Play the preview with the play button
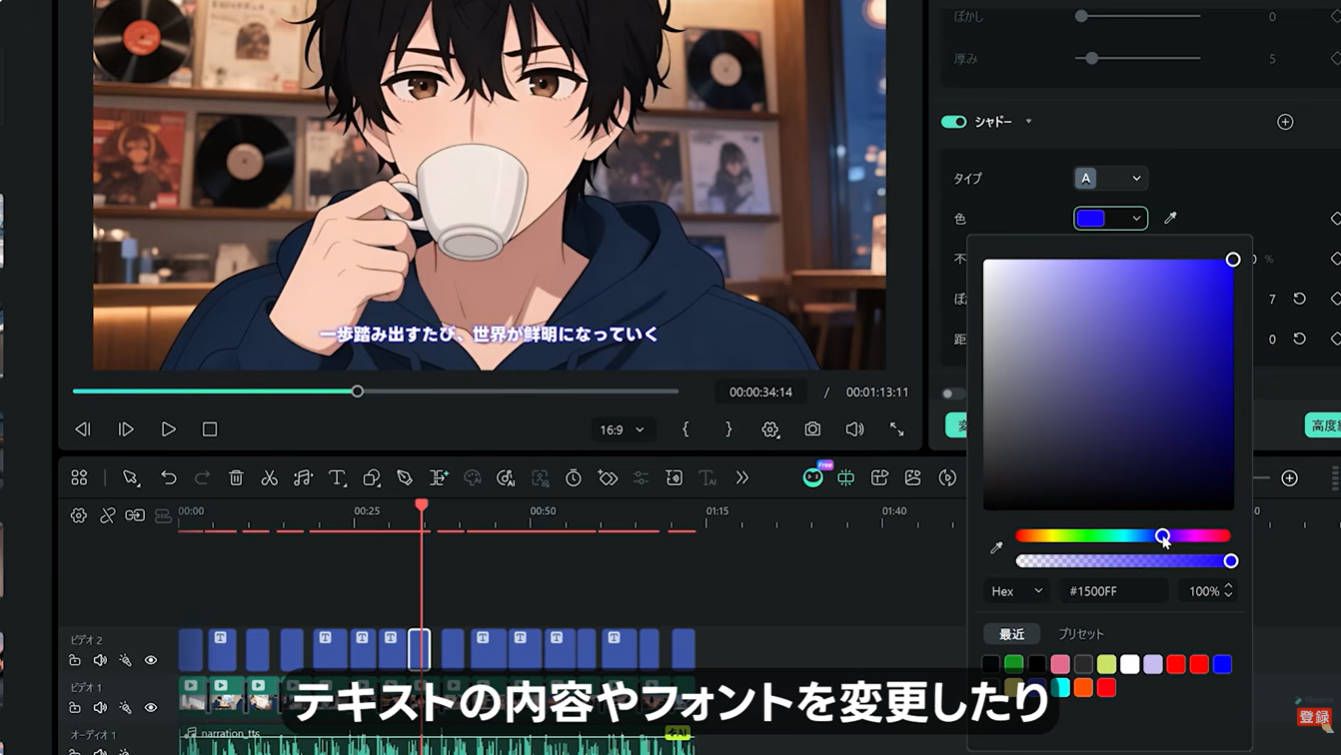1341x755 pixels. point(168,429)
